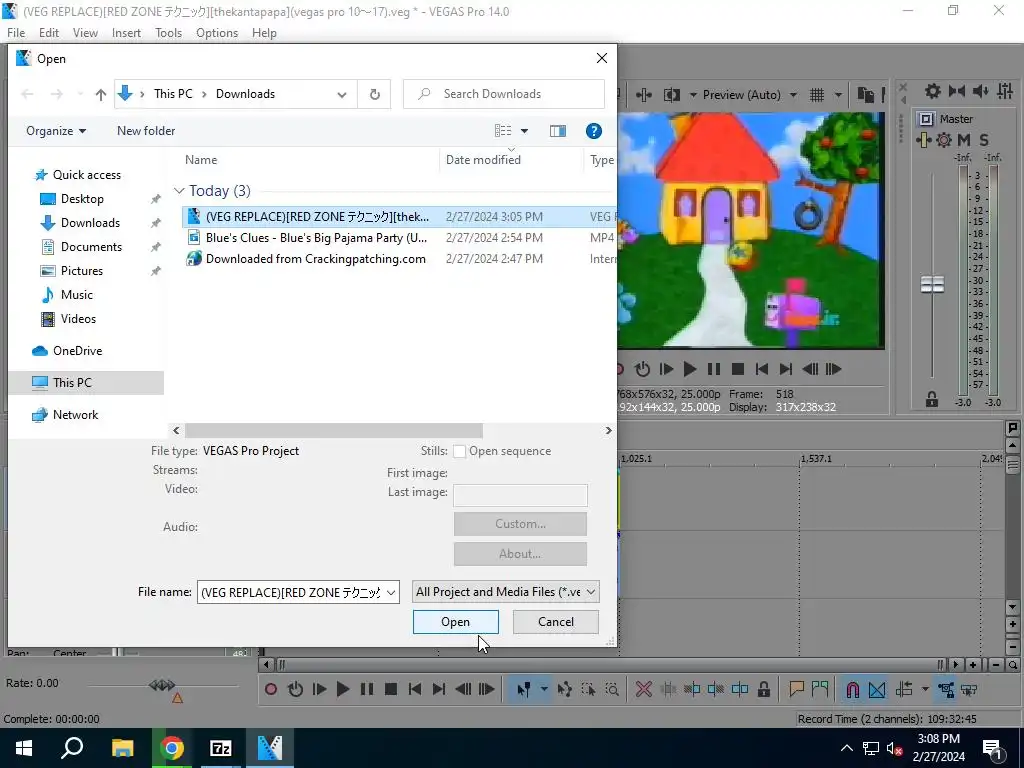Open the File menu
Screen dimensions: 1024x768
(16, 33)
